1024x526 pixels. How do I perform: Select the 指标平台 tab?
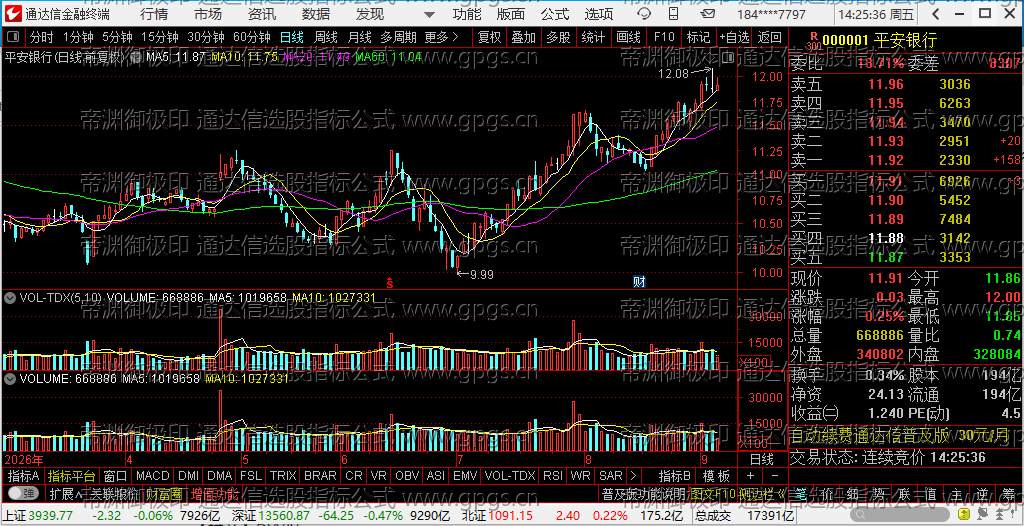click(x=72, y=475)
